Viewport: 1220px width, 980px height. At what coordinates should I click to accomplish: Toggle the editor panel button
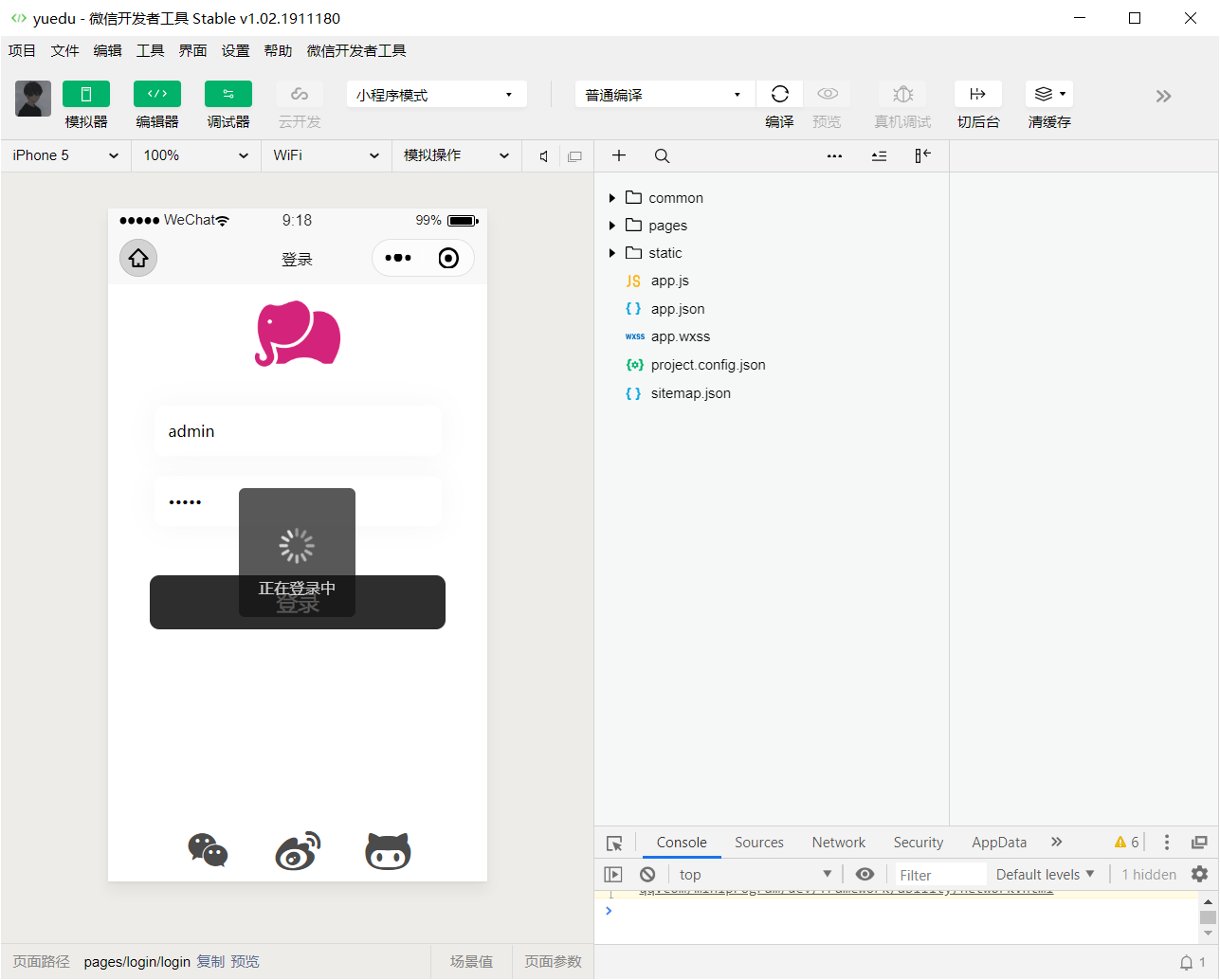point(157,94)
